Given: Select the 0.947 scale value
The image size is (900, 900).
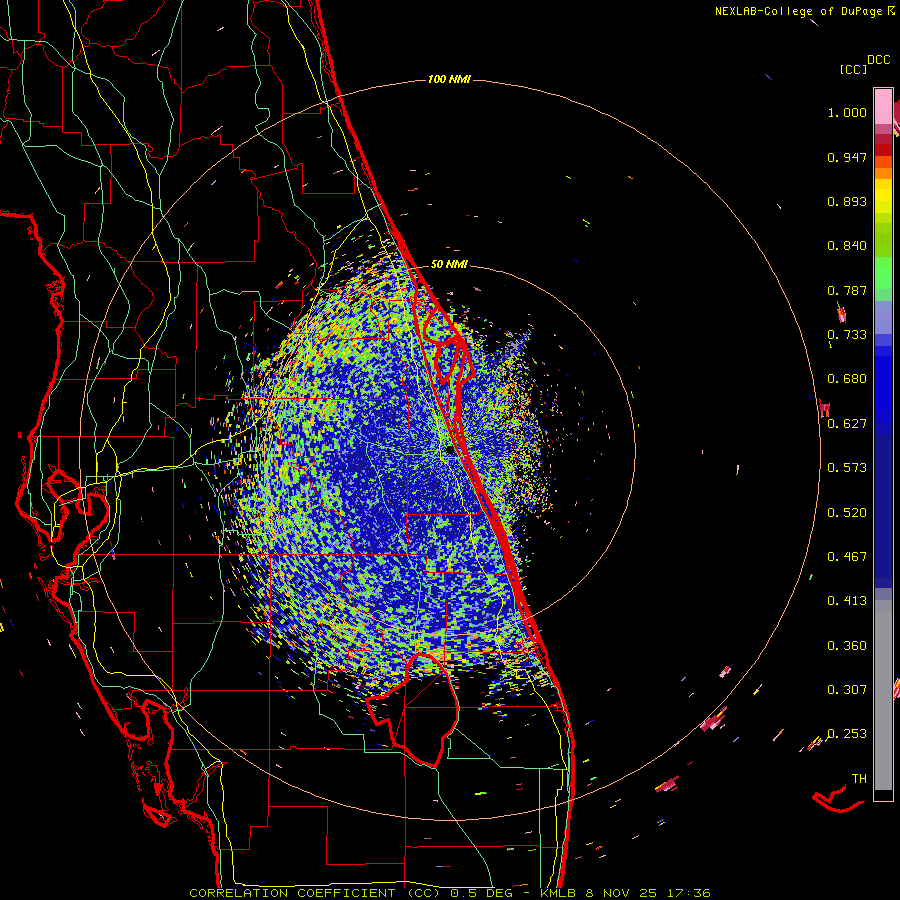Looking at the screenshot, I should (847, 157).
